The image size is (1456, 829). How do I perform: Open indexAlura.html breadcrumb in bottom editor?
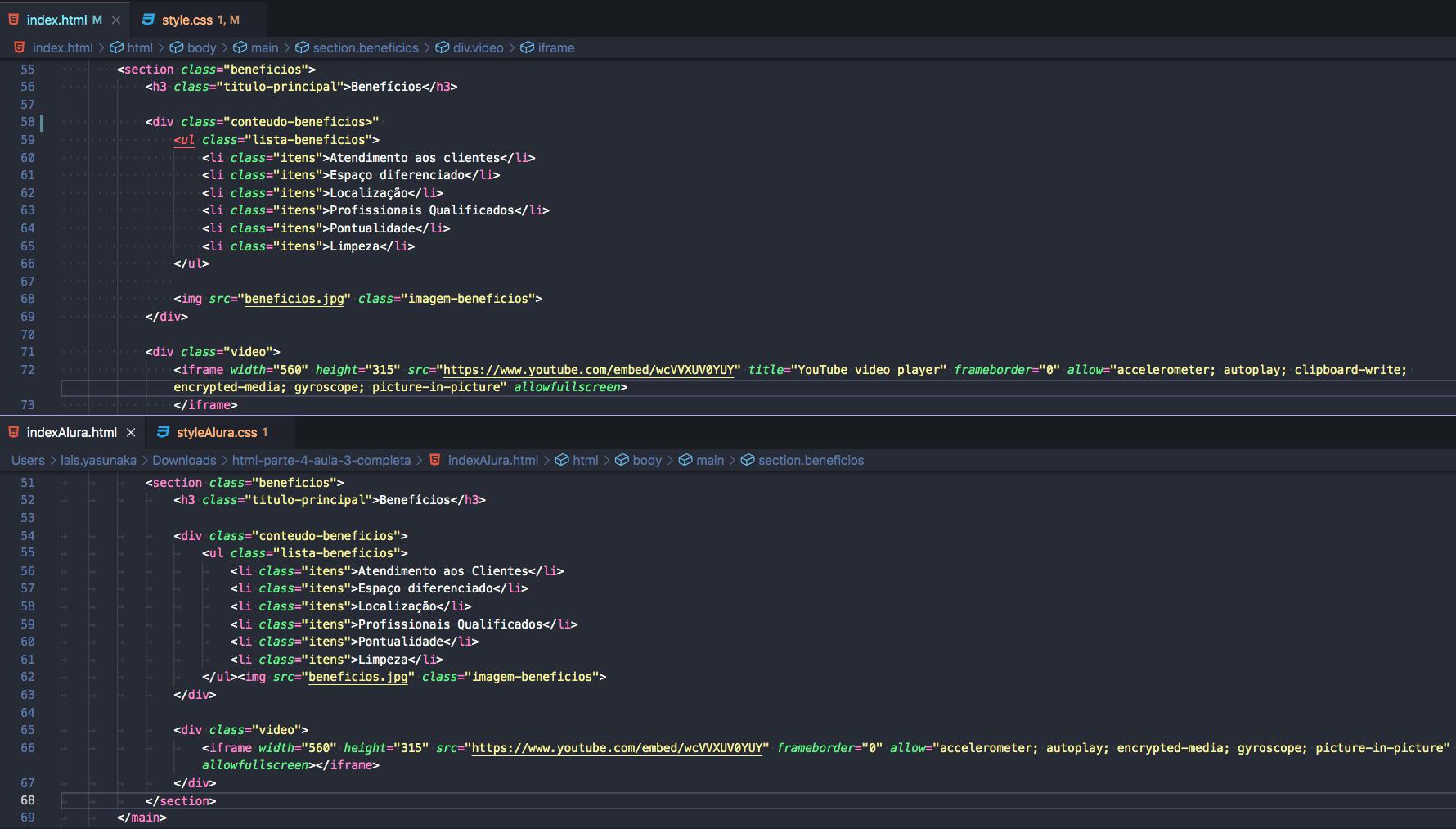click(x=492, y=460)
